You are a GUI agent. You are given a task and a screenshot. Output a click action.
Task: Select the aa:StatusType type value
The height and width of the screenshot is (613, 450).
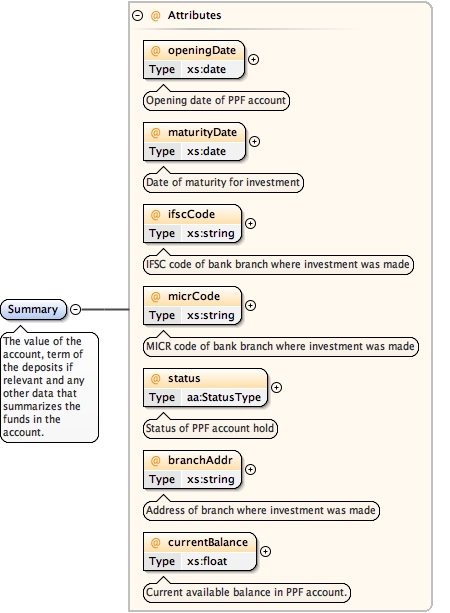pyautogui.click(x=224, y=397)
